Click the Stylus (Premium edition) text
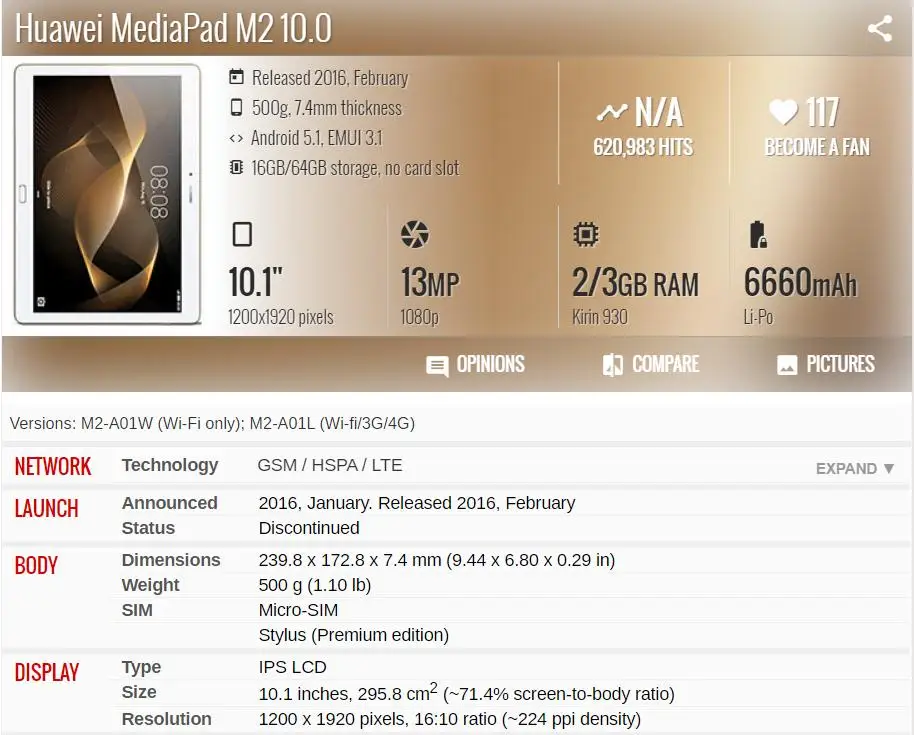Viewport: 914px width, 735px height. (x=354, y=635)
